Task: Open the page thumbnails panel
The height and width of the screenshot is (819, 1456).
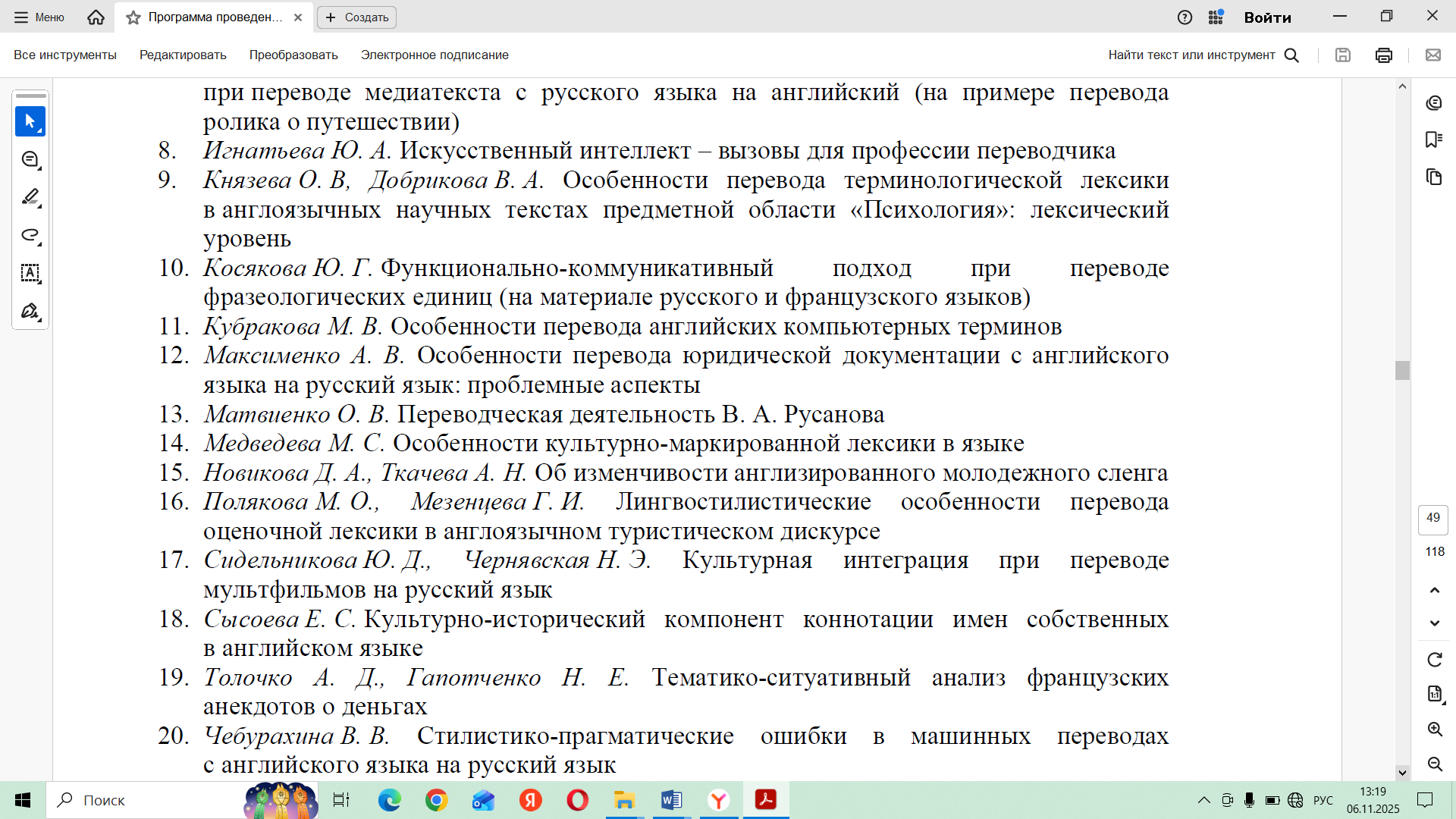Action: click(1433, 177)
